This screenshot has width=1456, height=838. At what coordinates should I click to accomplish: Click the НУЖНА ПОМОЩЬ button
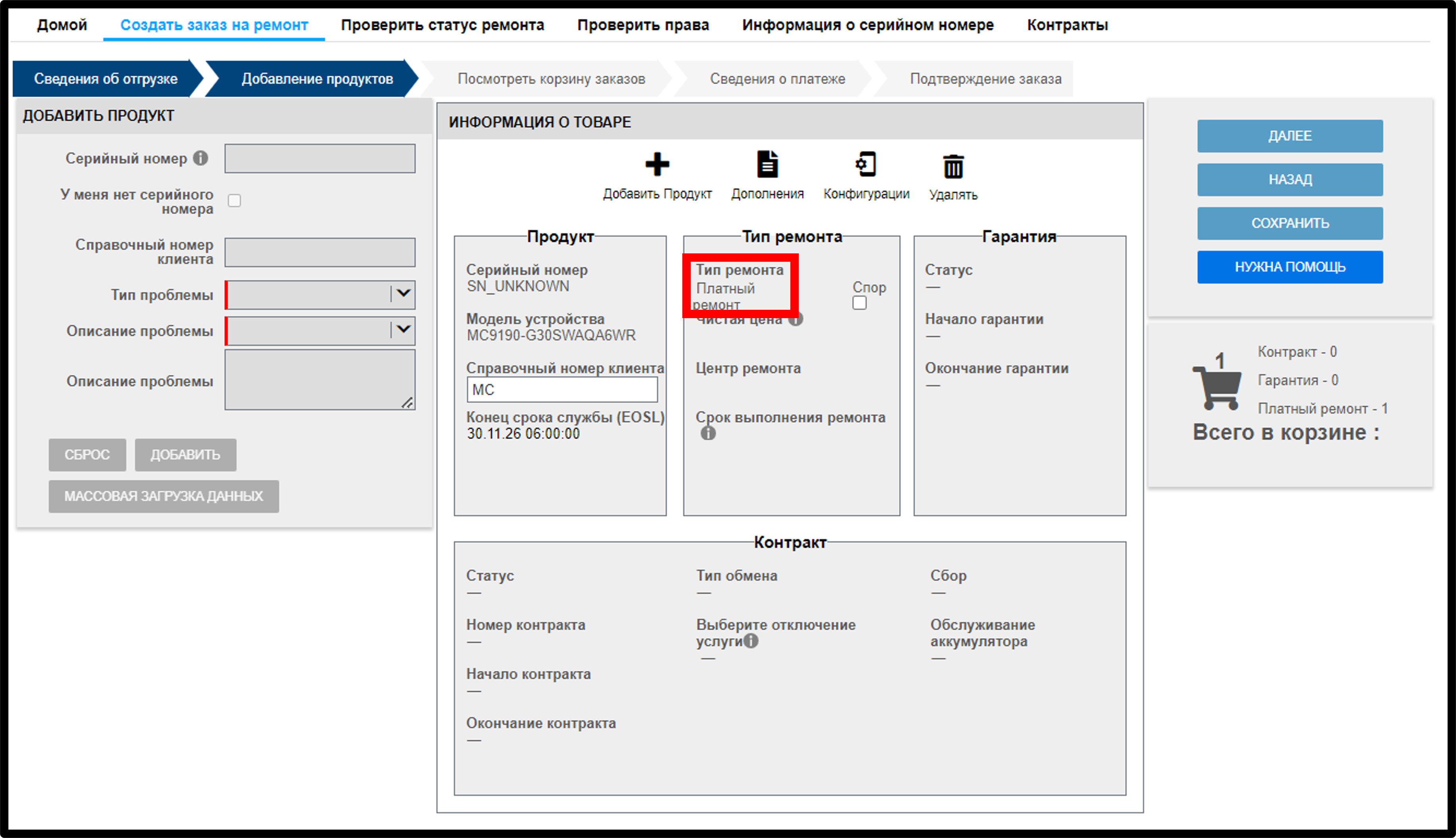(x=1290, y=267)
